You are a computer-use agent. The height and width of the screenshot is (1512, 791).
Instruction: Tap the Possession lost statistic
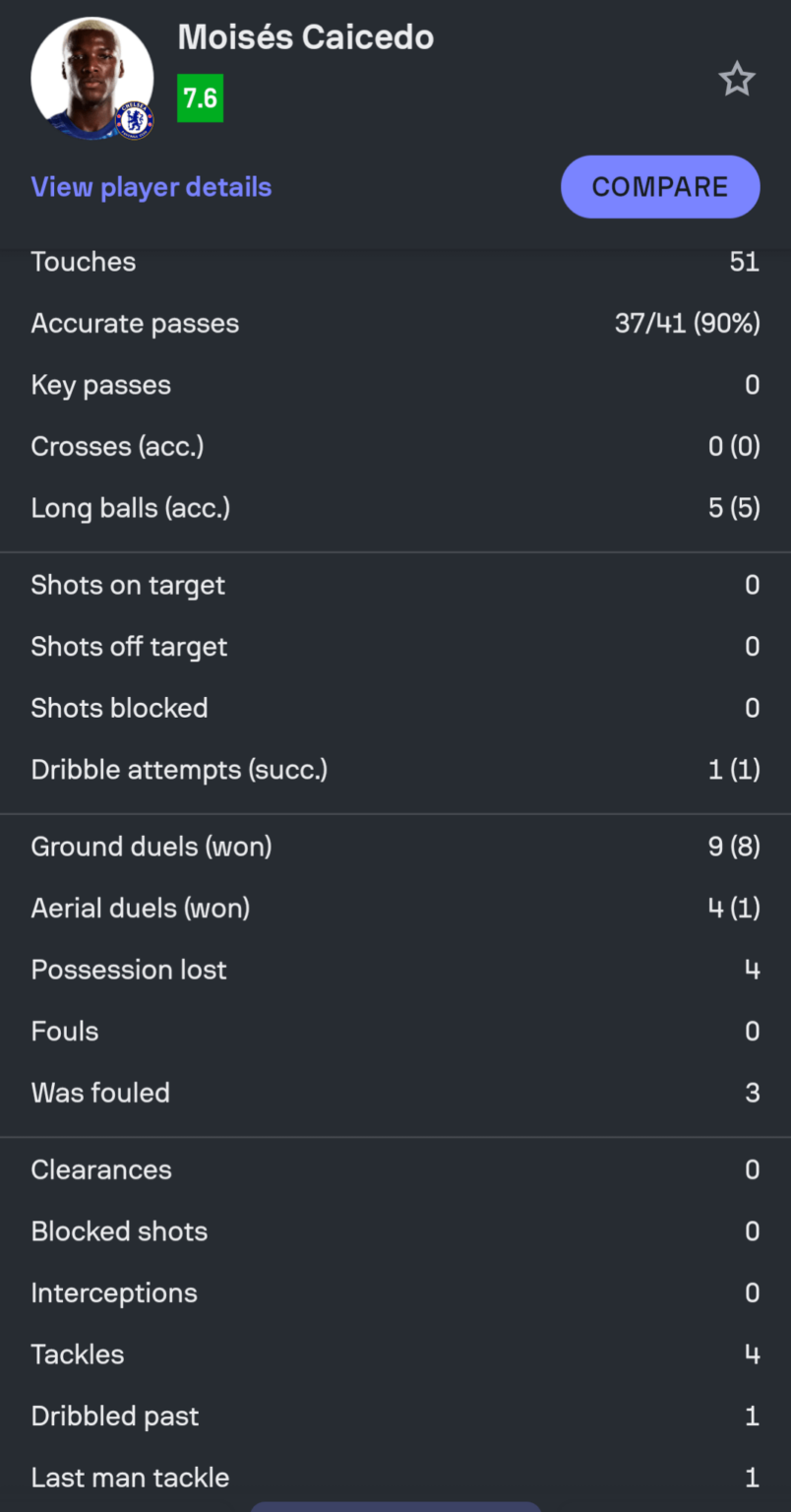[x=394, y=970]
